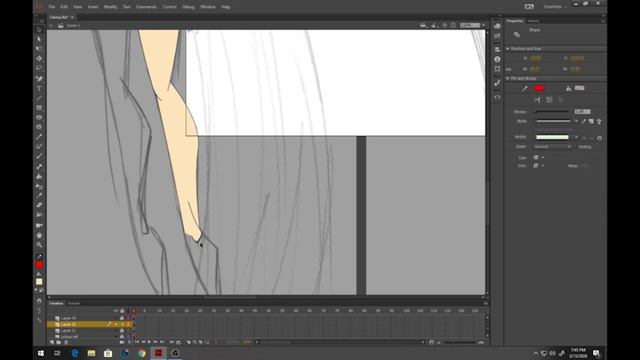
Task: Toggle show or hide all layers header icon
Action: click(116, 311)
